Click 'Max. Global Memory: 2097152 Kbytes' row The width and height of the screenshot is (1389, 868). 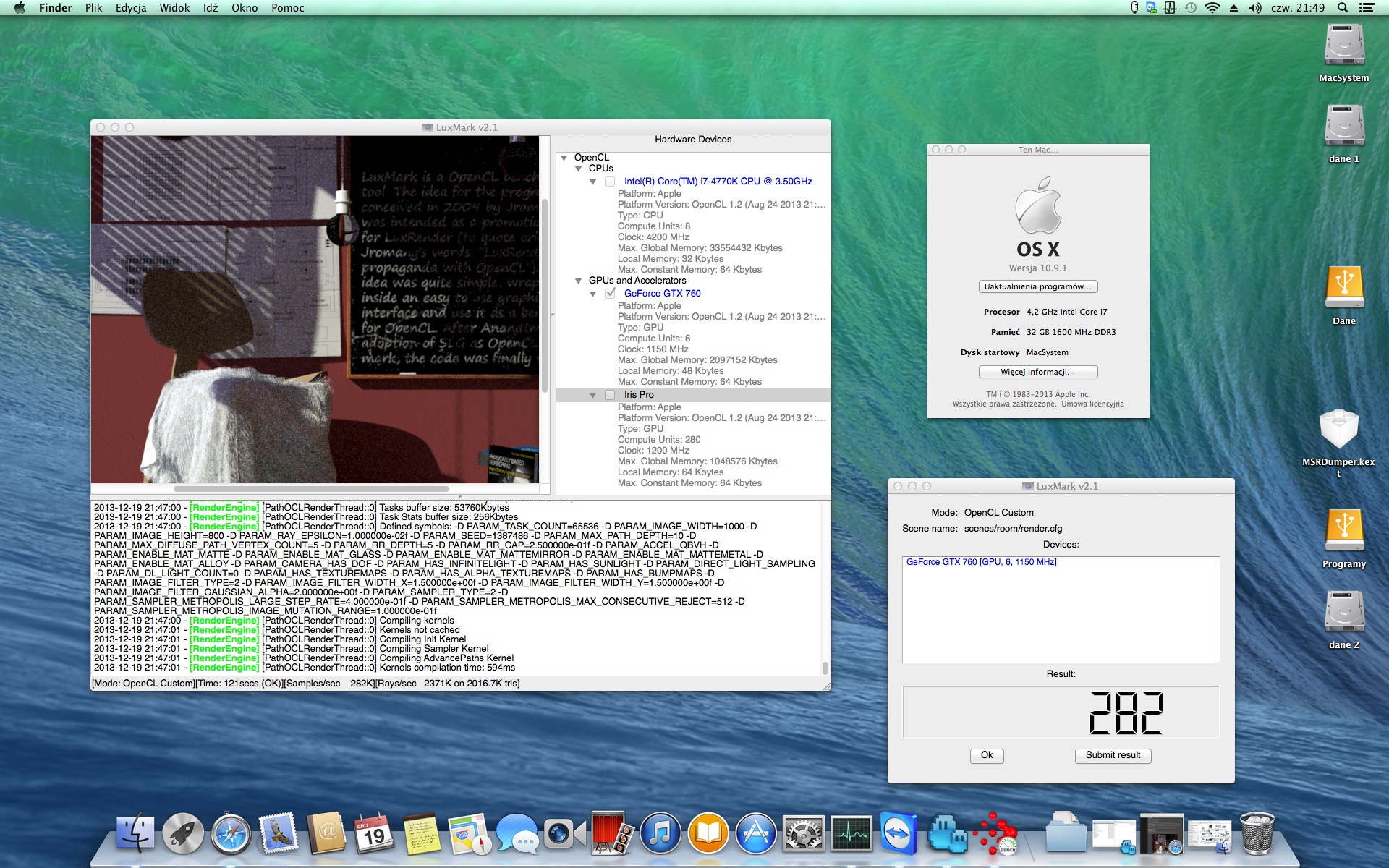pyautogui.click(x=697, y=360)
